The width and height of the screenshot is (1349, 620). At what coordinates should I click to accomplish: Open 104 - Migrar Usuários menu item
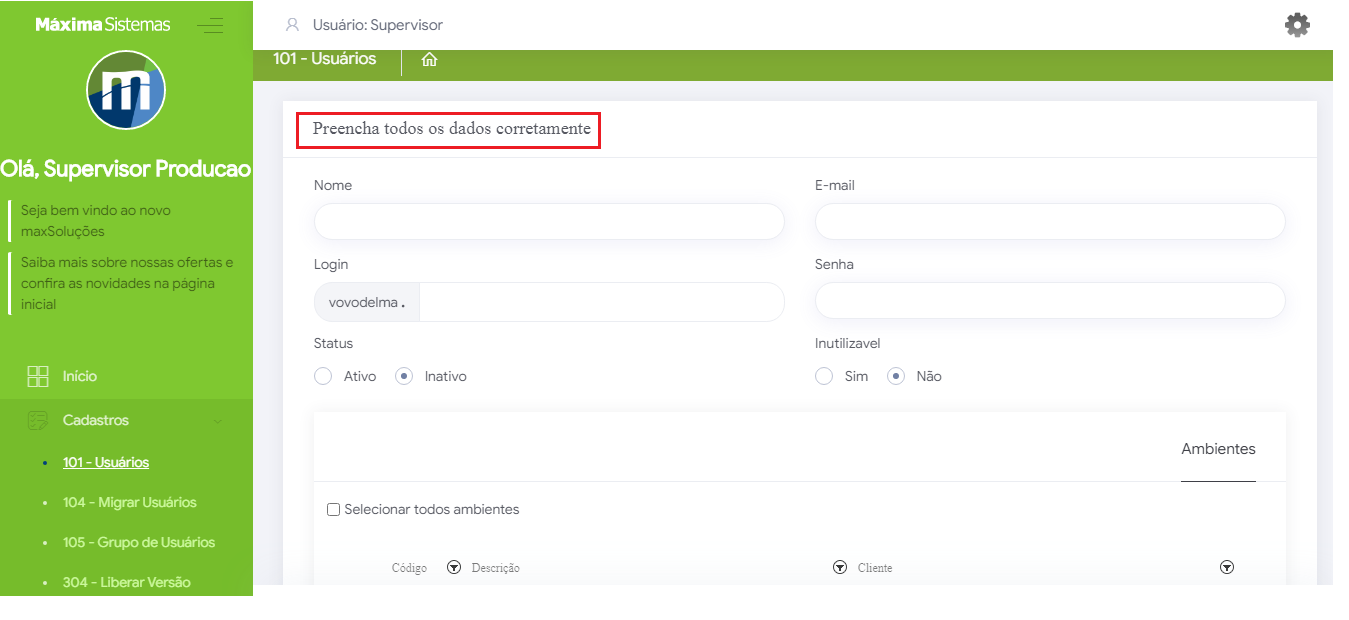pyautogui.click(x=129, y=502)
